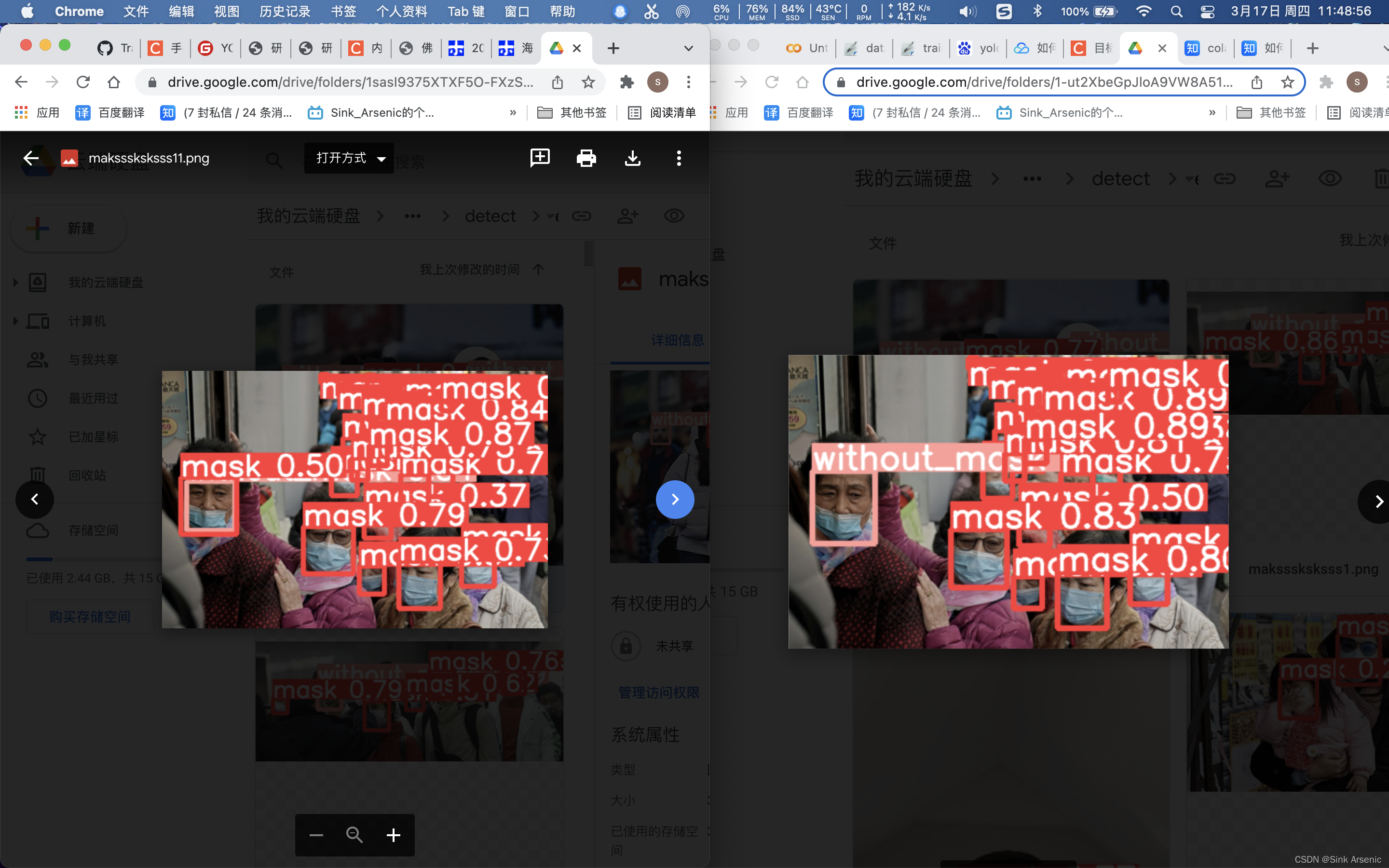Screen dimensions: 1389x868
Task: Go back from preview of makssskskssss11.png
Action: [31, 158]
